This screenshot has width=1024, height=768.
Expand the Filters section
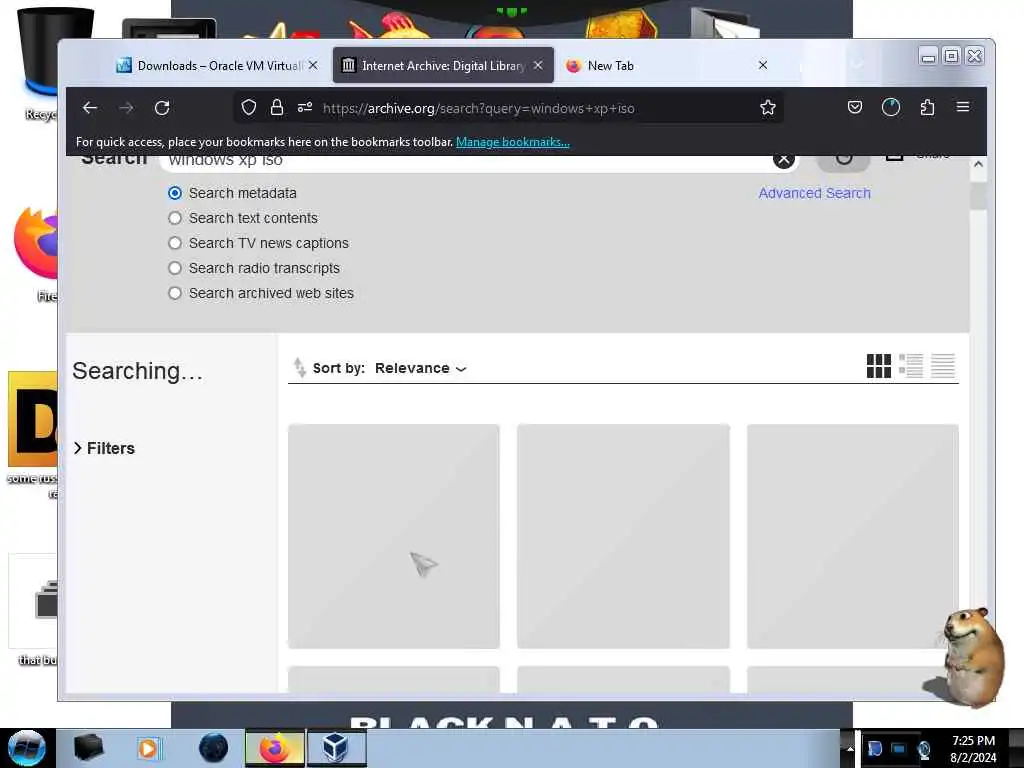click(x=104, y=448)
